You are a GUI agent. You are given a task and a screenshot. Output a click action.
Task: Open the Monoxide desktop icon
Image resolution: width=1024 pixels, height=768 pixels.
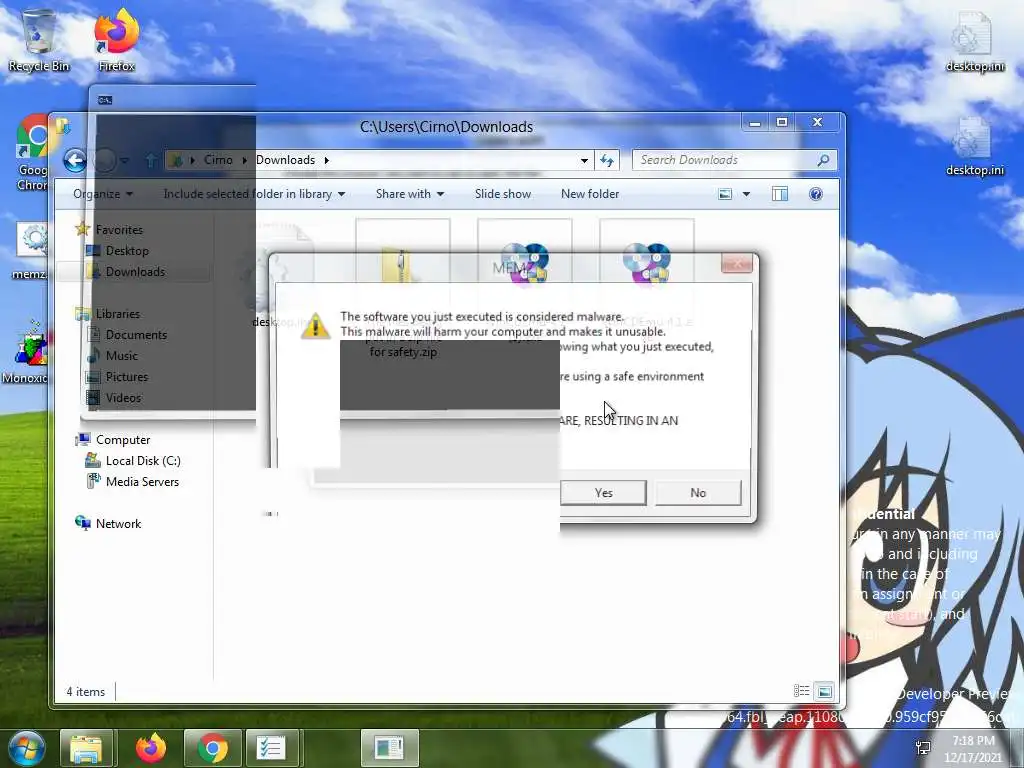[x=25, y=353]
